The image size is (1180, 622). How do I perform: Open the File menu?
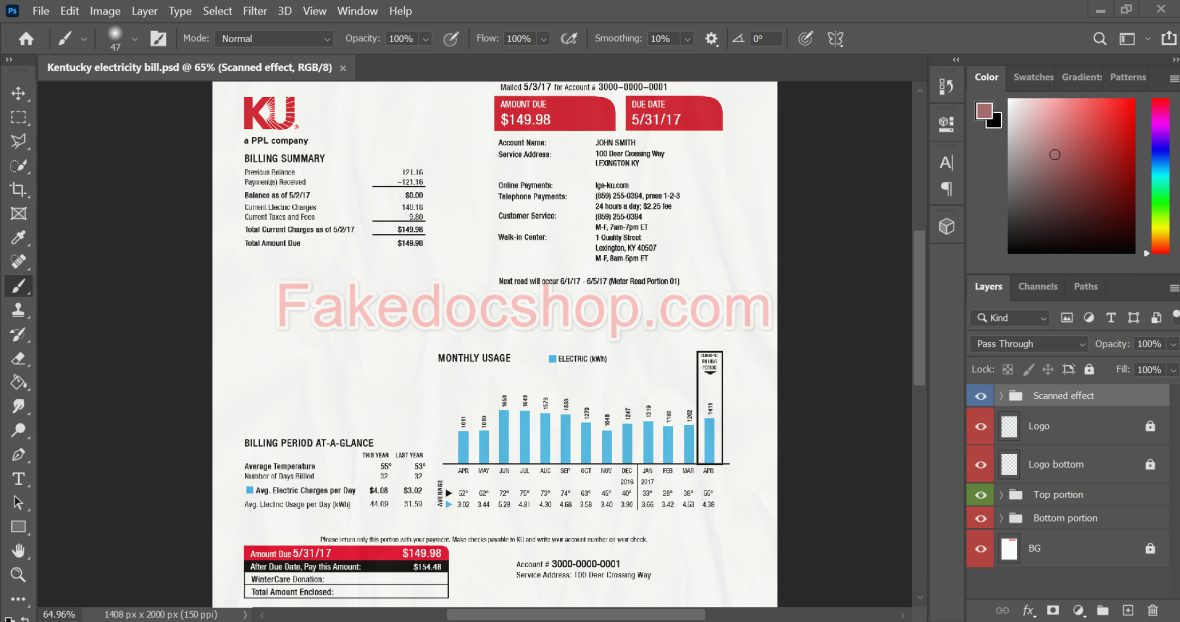pos(41,11)
